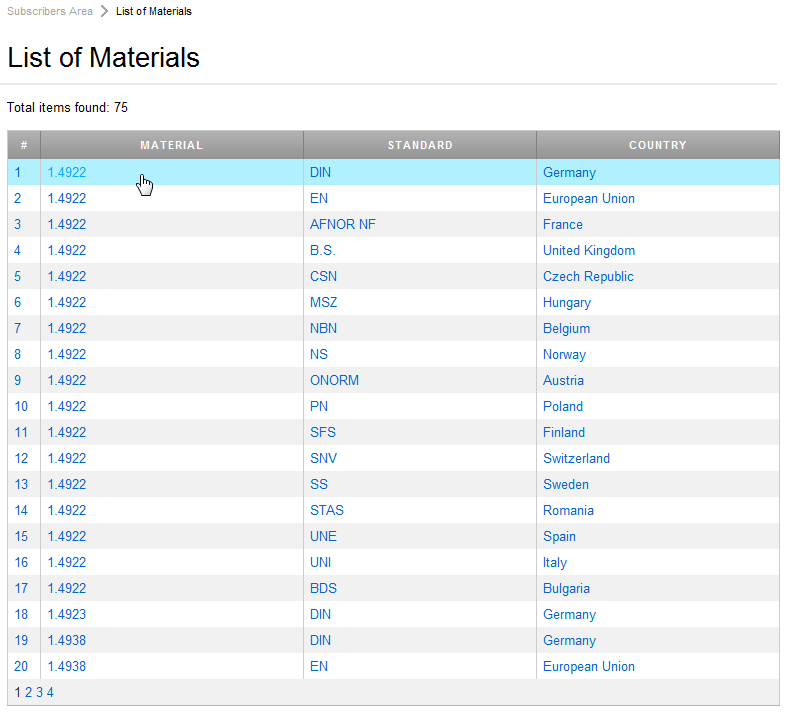Open the B.S. standard link

(322, 250)
